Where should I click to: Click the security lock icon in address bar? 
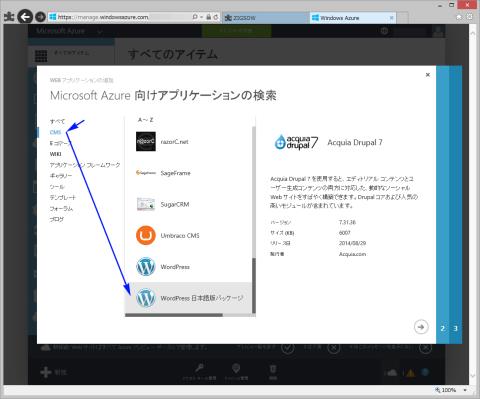(208, 17)
